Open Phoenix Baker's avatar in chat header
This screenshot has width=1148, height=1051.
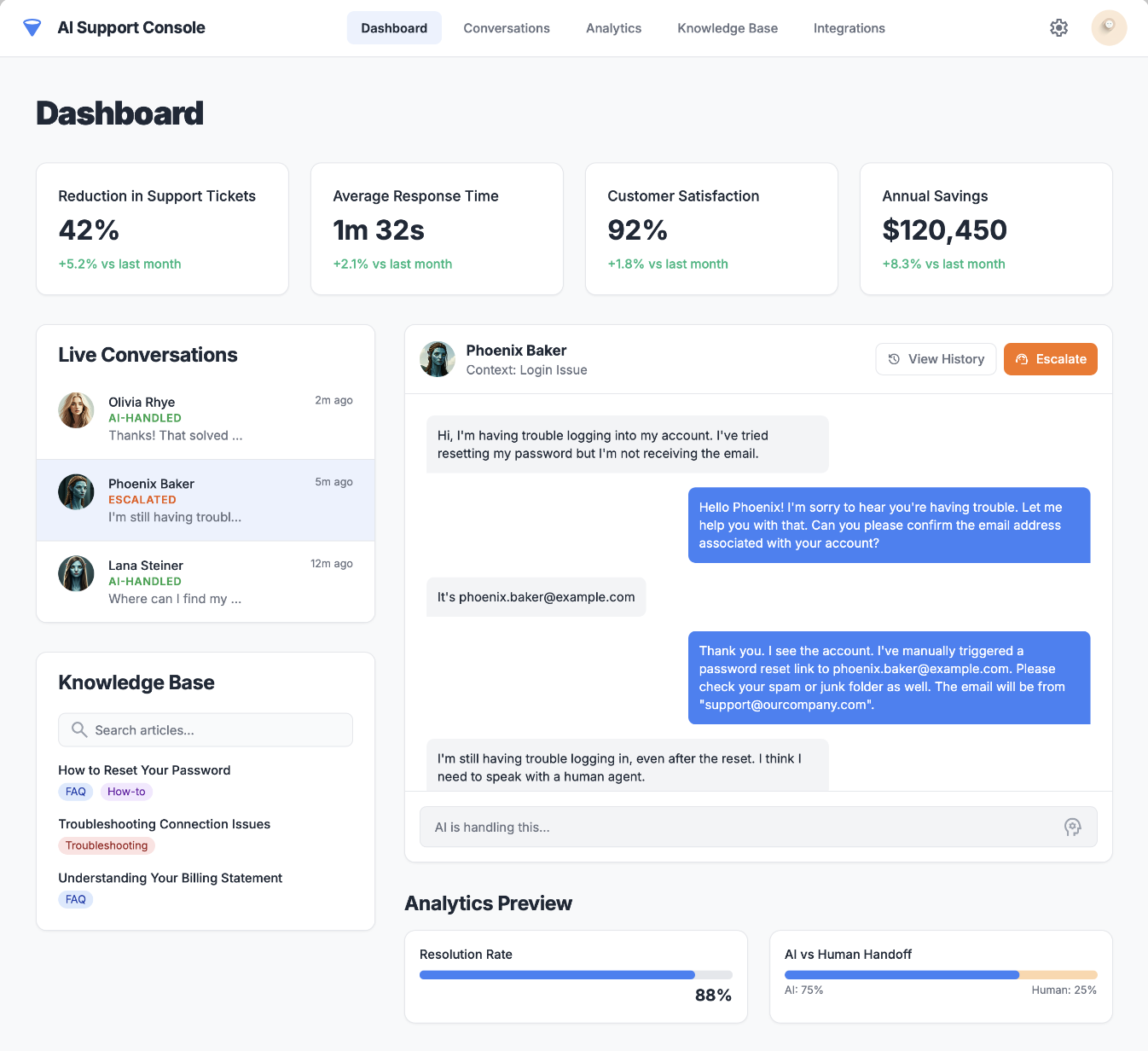point(437,359)
